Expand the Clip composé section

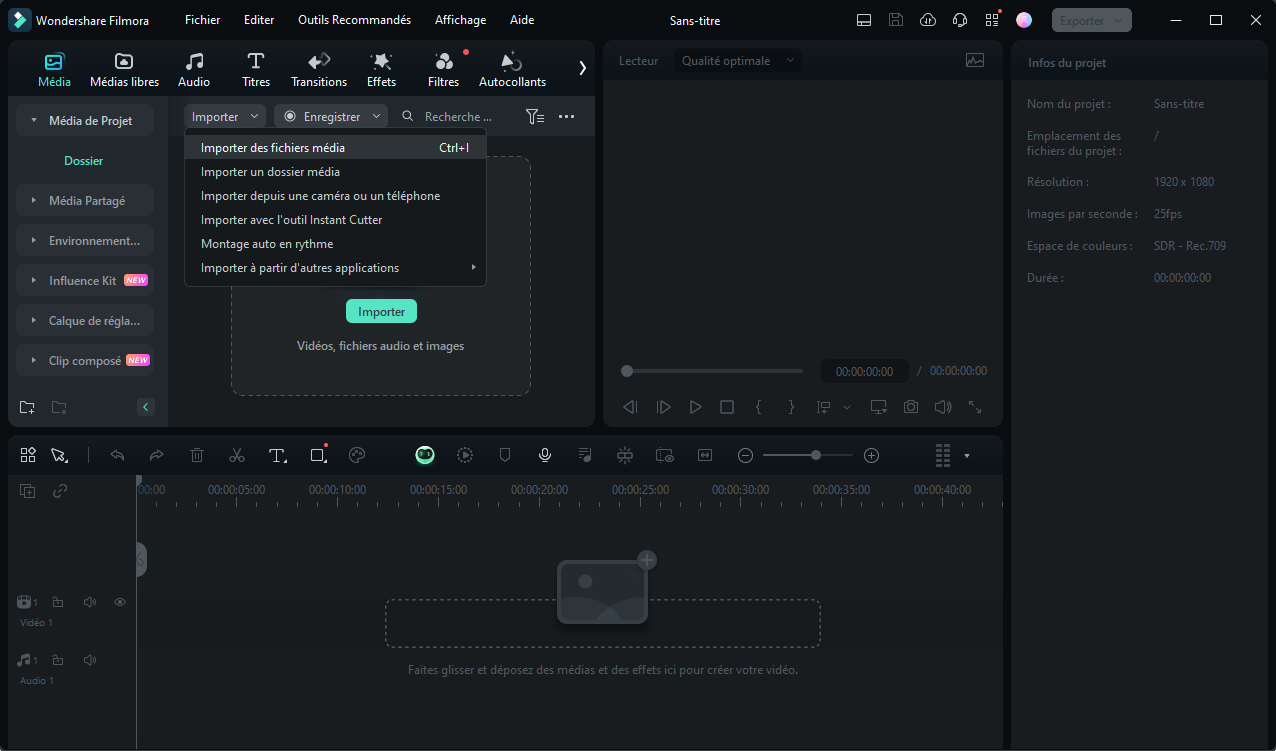coord(85,361)
